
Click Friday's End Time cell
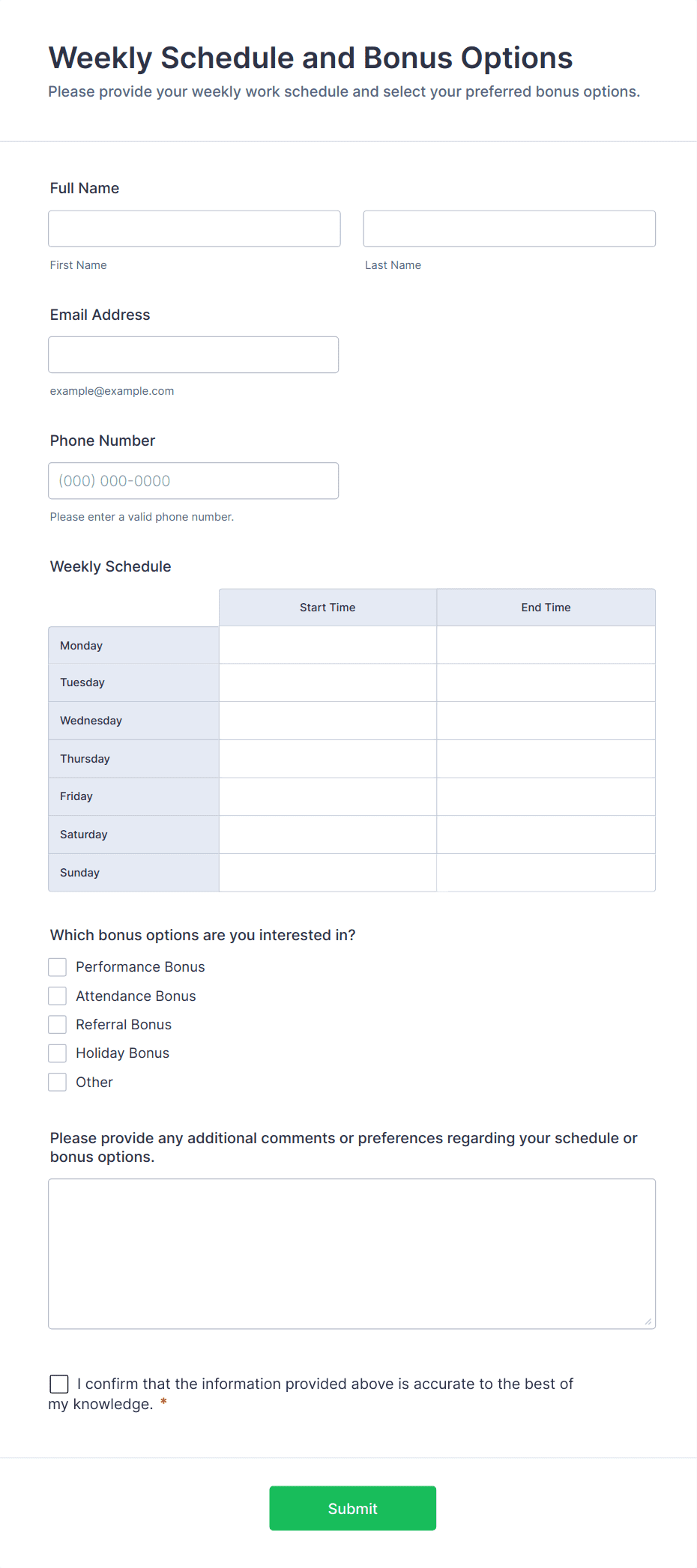pyautogui.click(x=546, y=796)
